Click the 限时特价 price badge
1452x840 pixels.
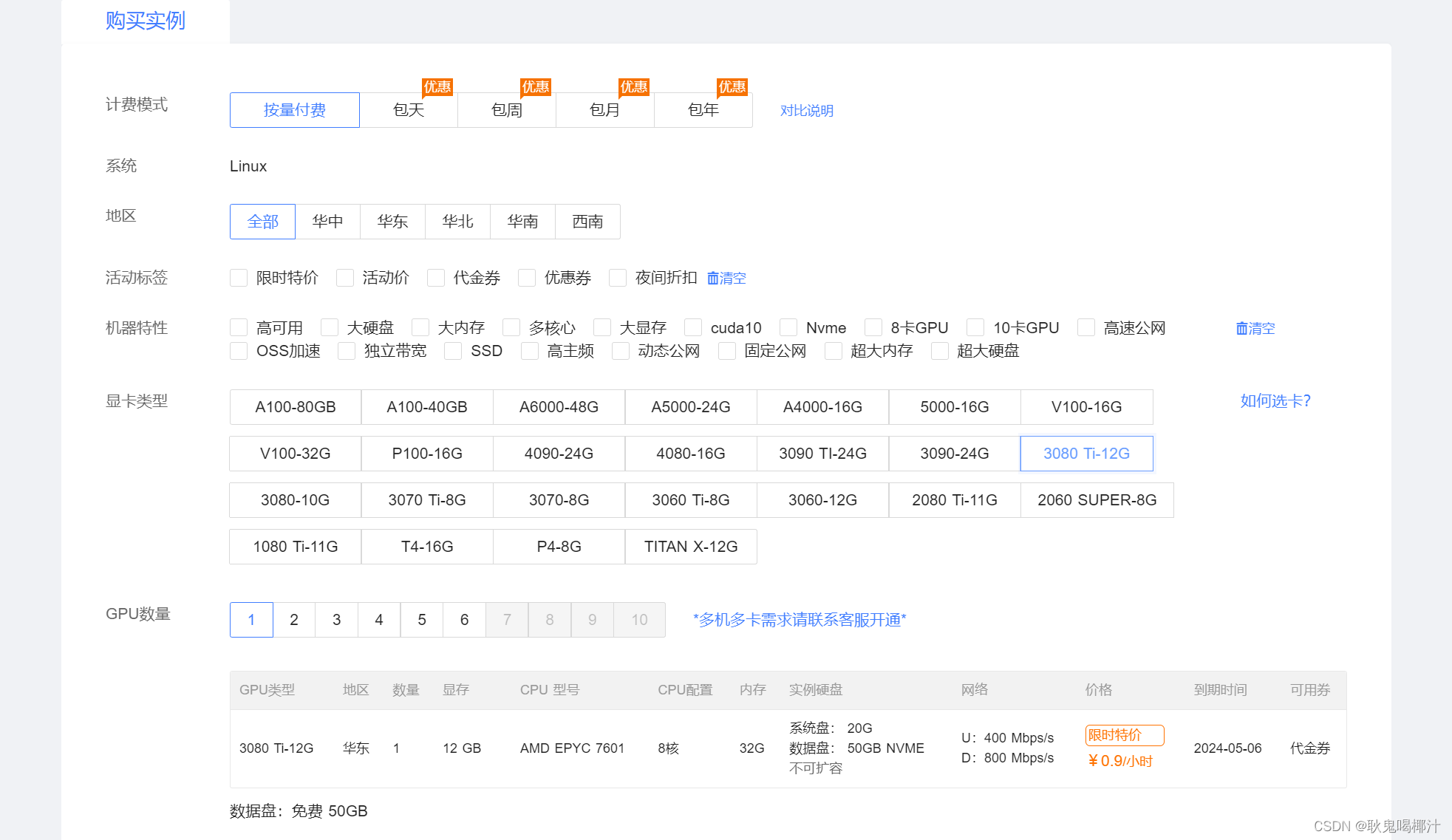coord(1124,735)
